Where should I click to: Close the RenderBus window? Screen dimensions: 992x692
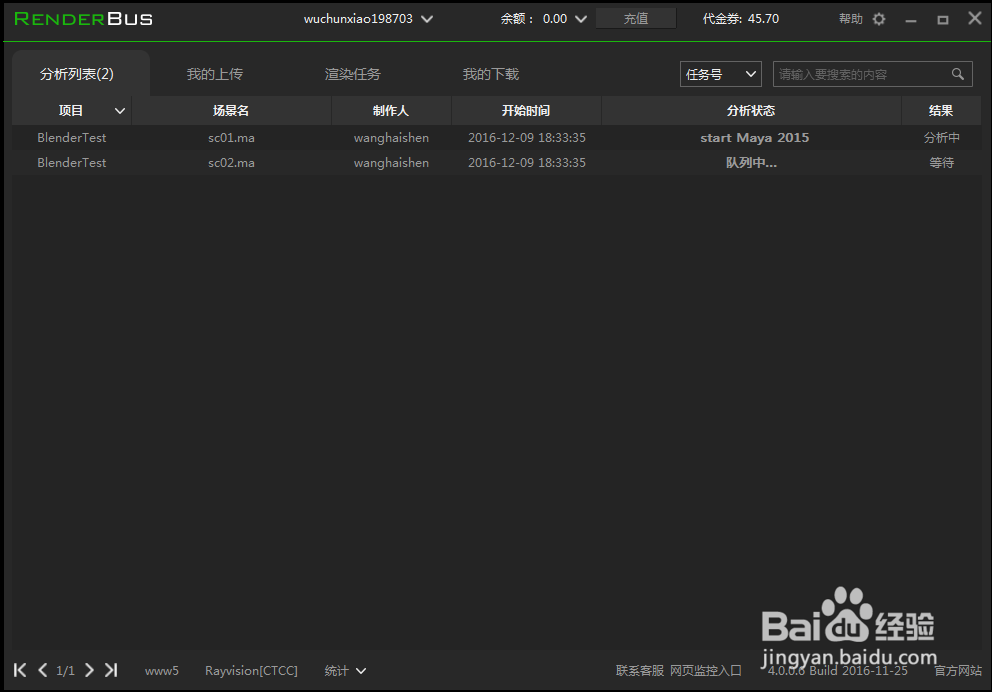point(975,18)
